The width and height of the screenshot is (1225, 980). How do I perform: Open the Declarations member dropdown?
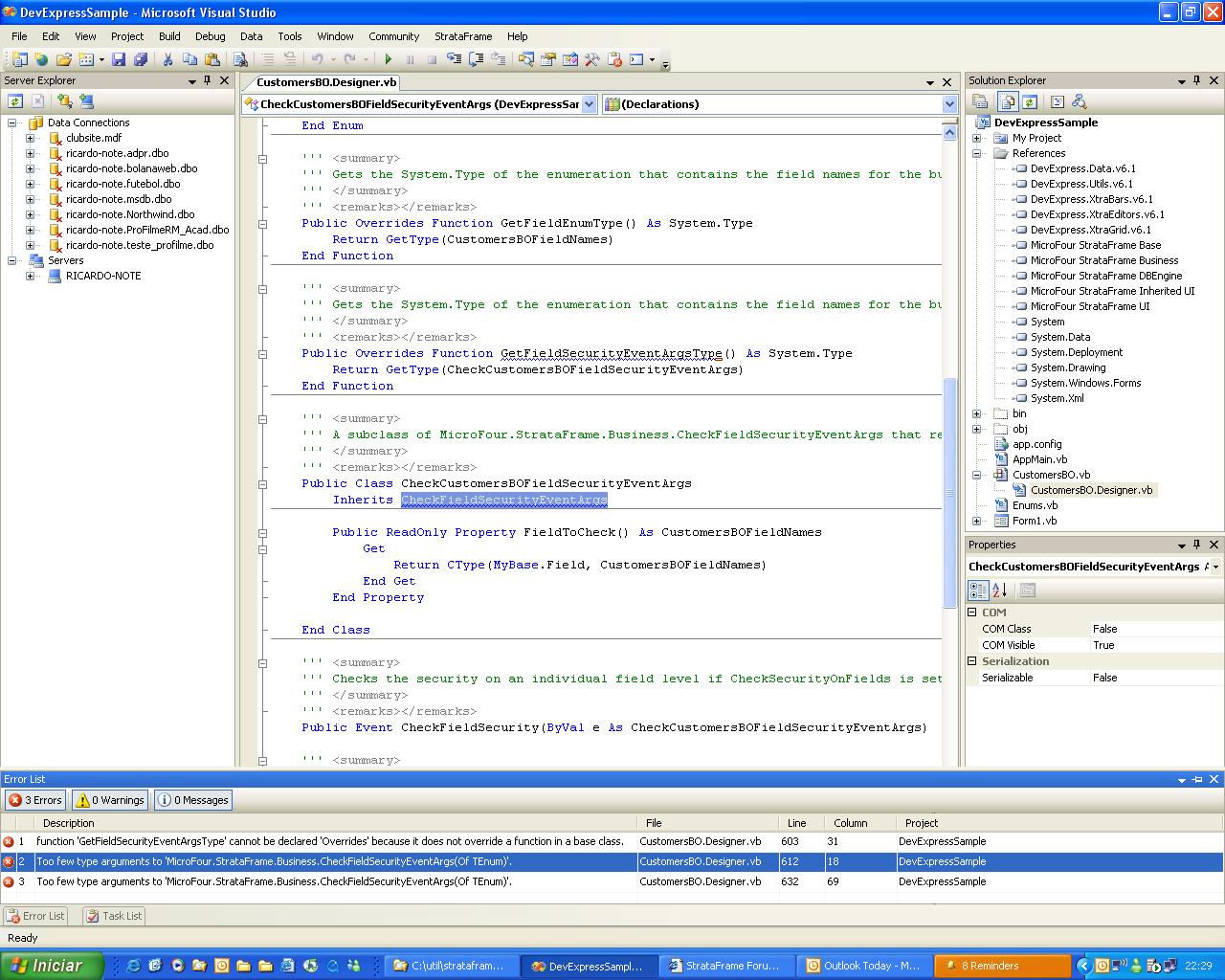point(949,104)
